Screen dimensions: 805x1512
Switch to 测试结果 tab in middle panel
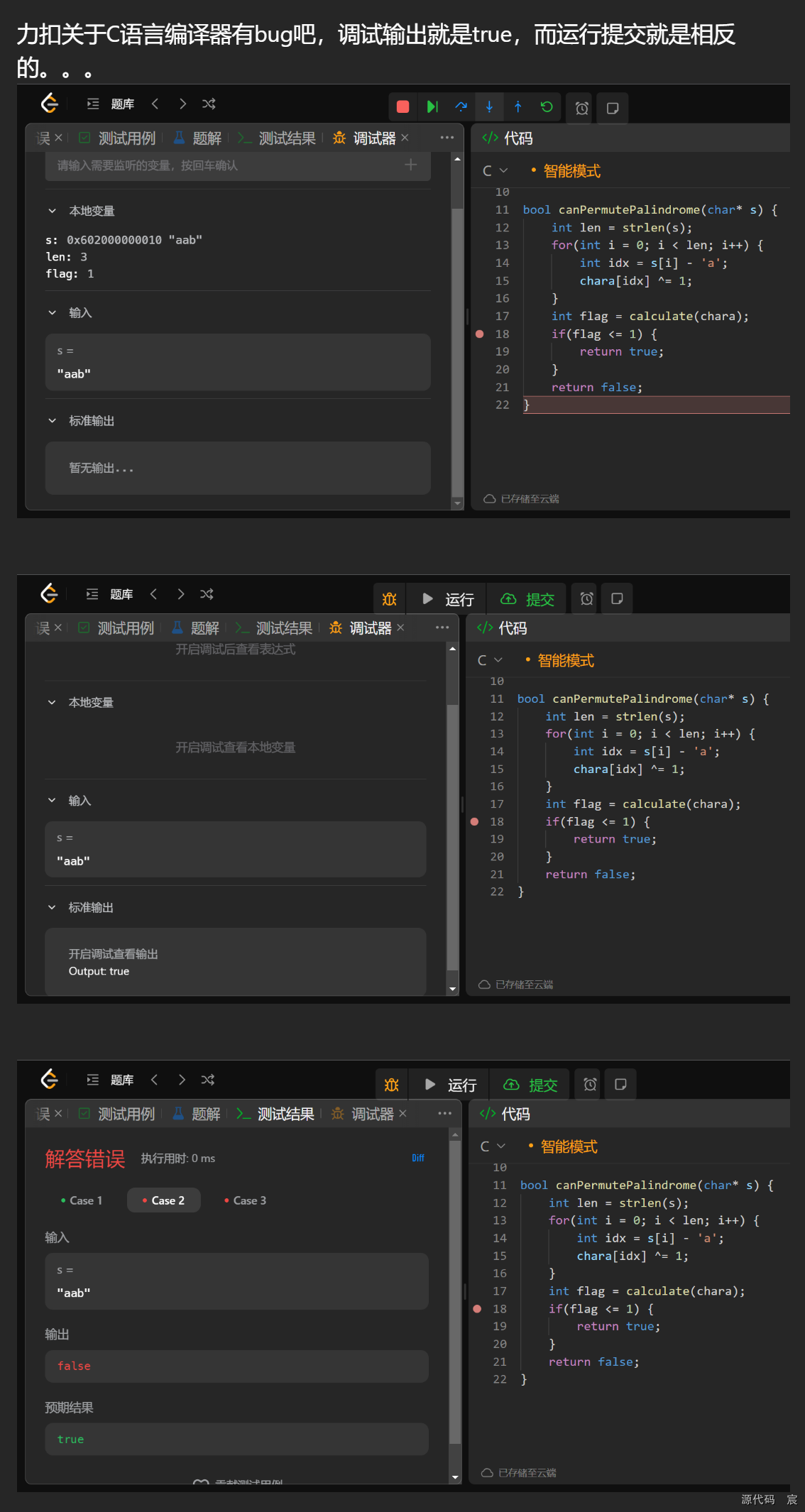(x=274, y=628)
